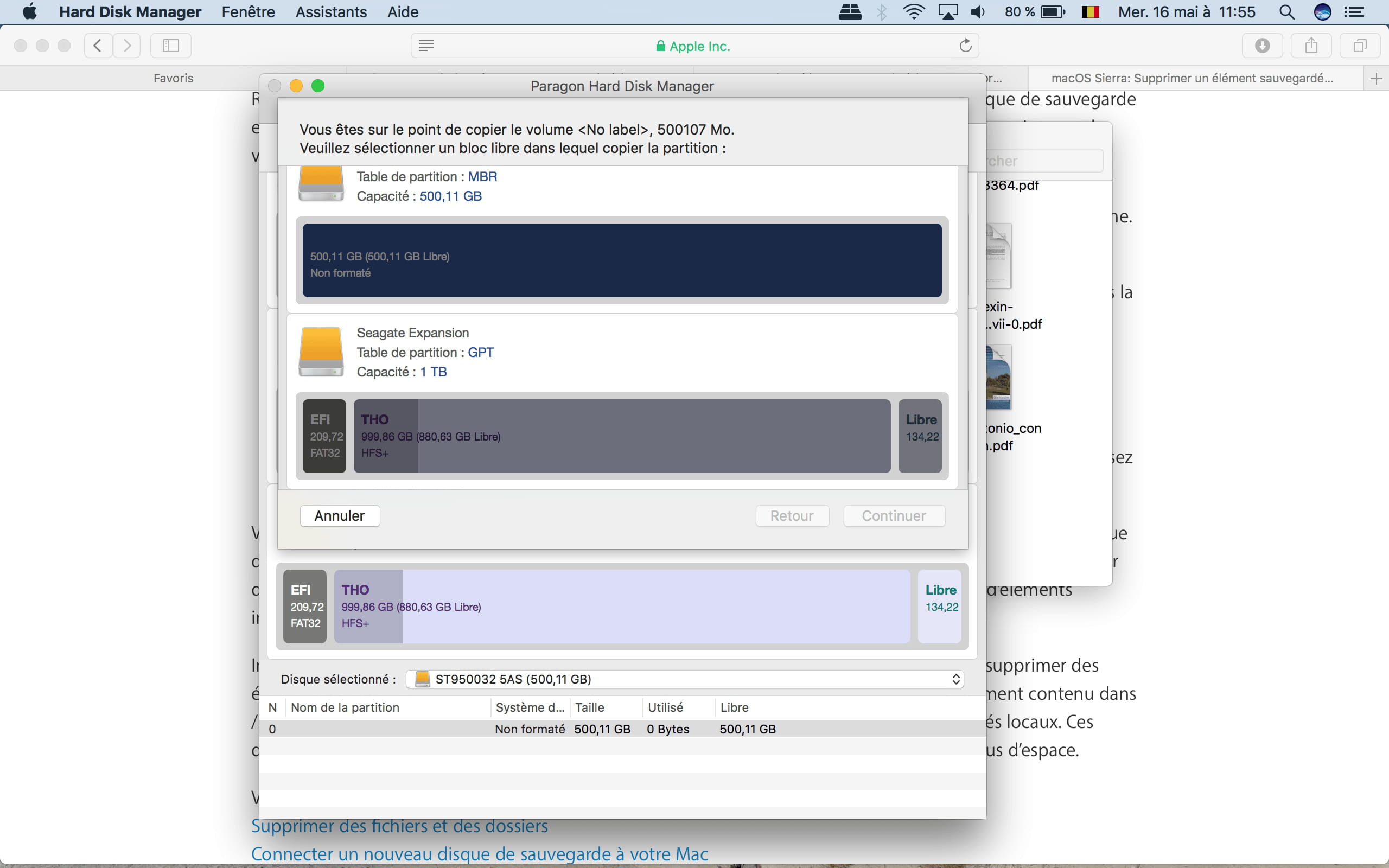Select the THO HFS+ partition in dialog

pos(622,436)
